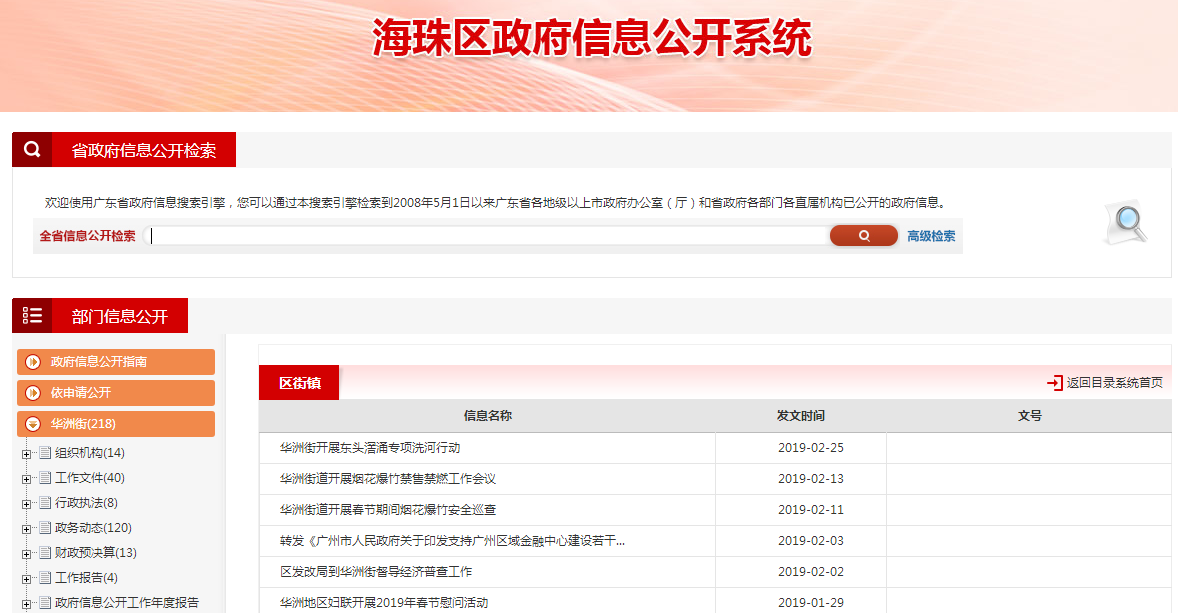Open 华洲街道开展春节期间烟花爆竹安全巡查 article
The width and height of the screenshot is (1178, 613).
tap(388, 509)
